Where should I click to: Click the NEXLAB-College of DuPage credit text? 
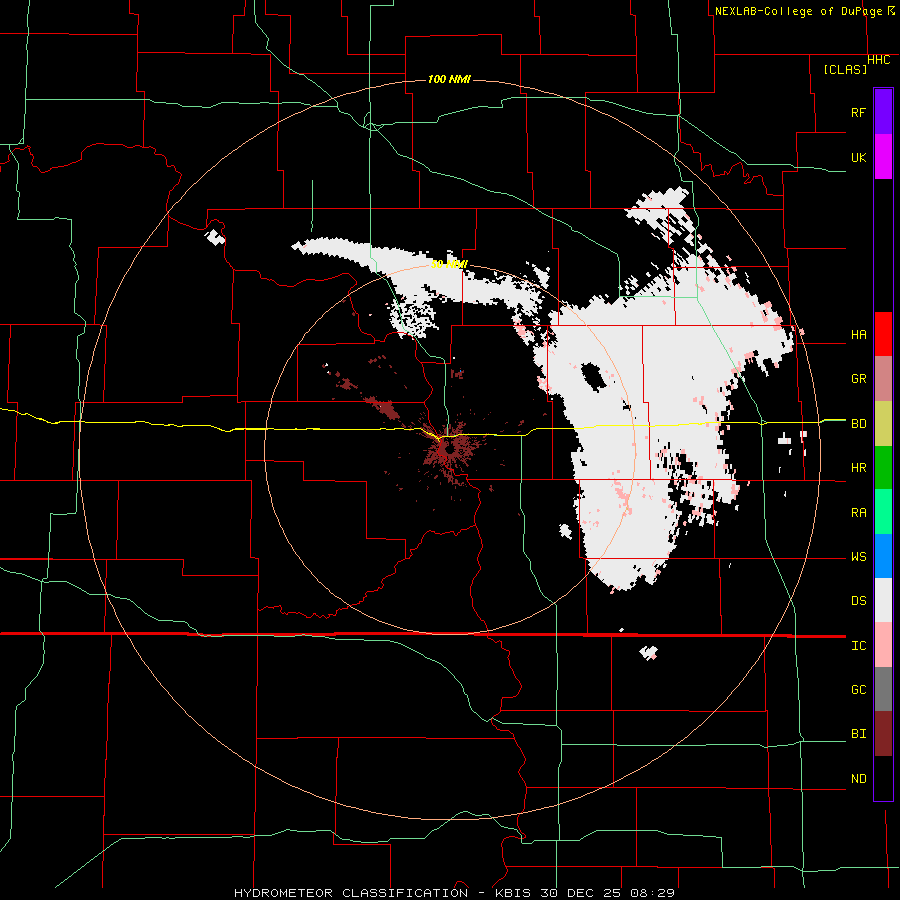point(798,11)
